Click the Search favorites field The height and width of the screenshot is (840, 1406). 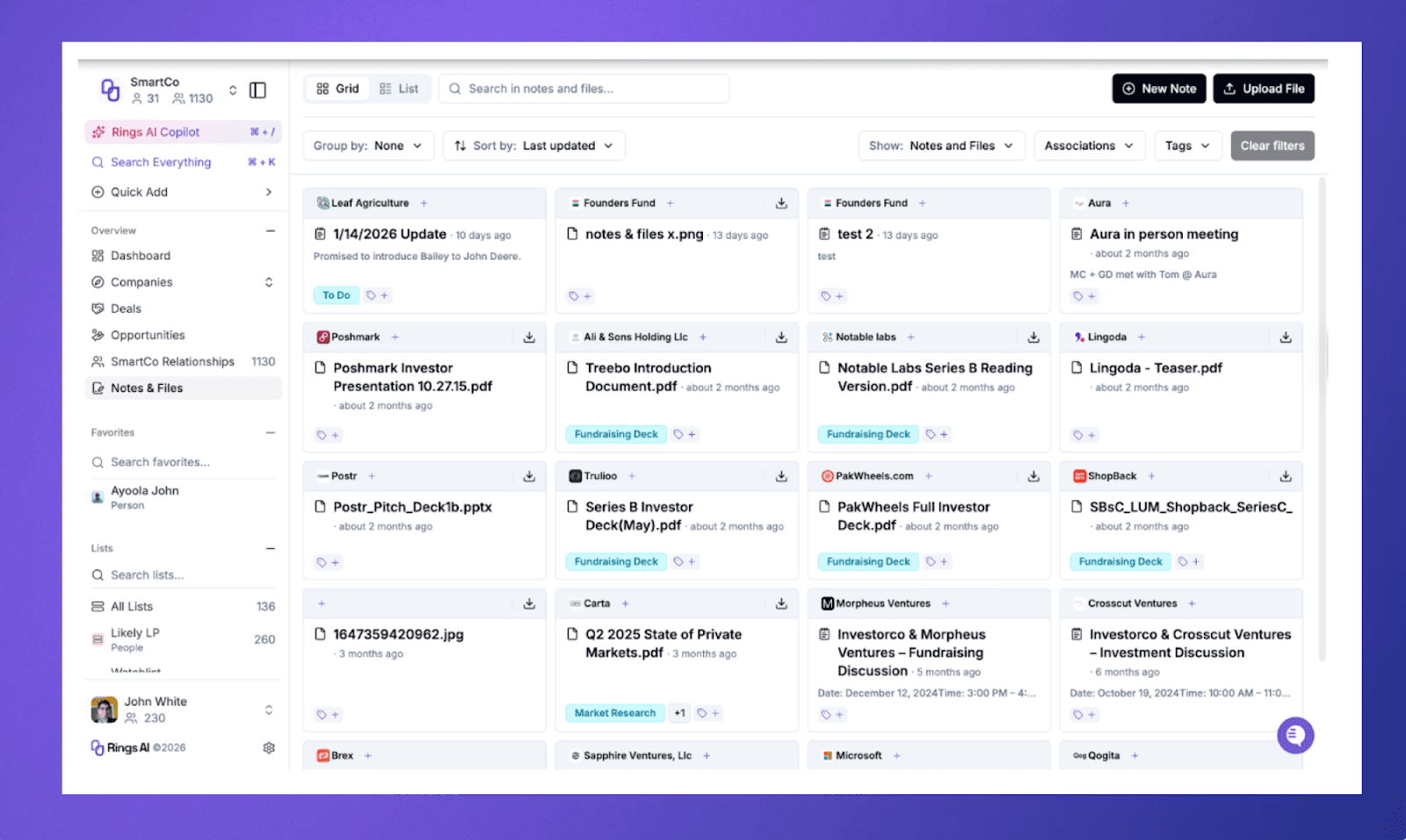[x=183, y=462]
